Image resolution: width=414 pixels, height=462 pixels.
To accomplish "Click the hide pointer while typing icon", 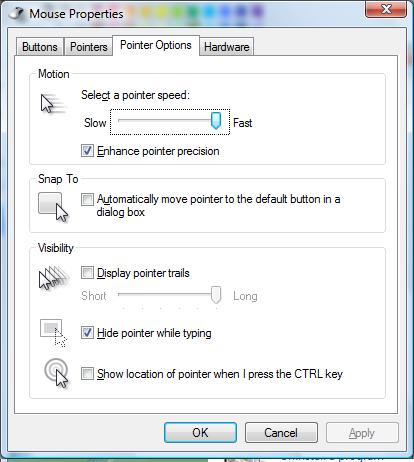I will 53,333.
